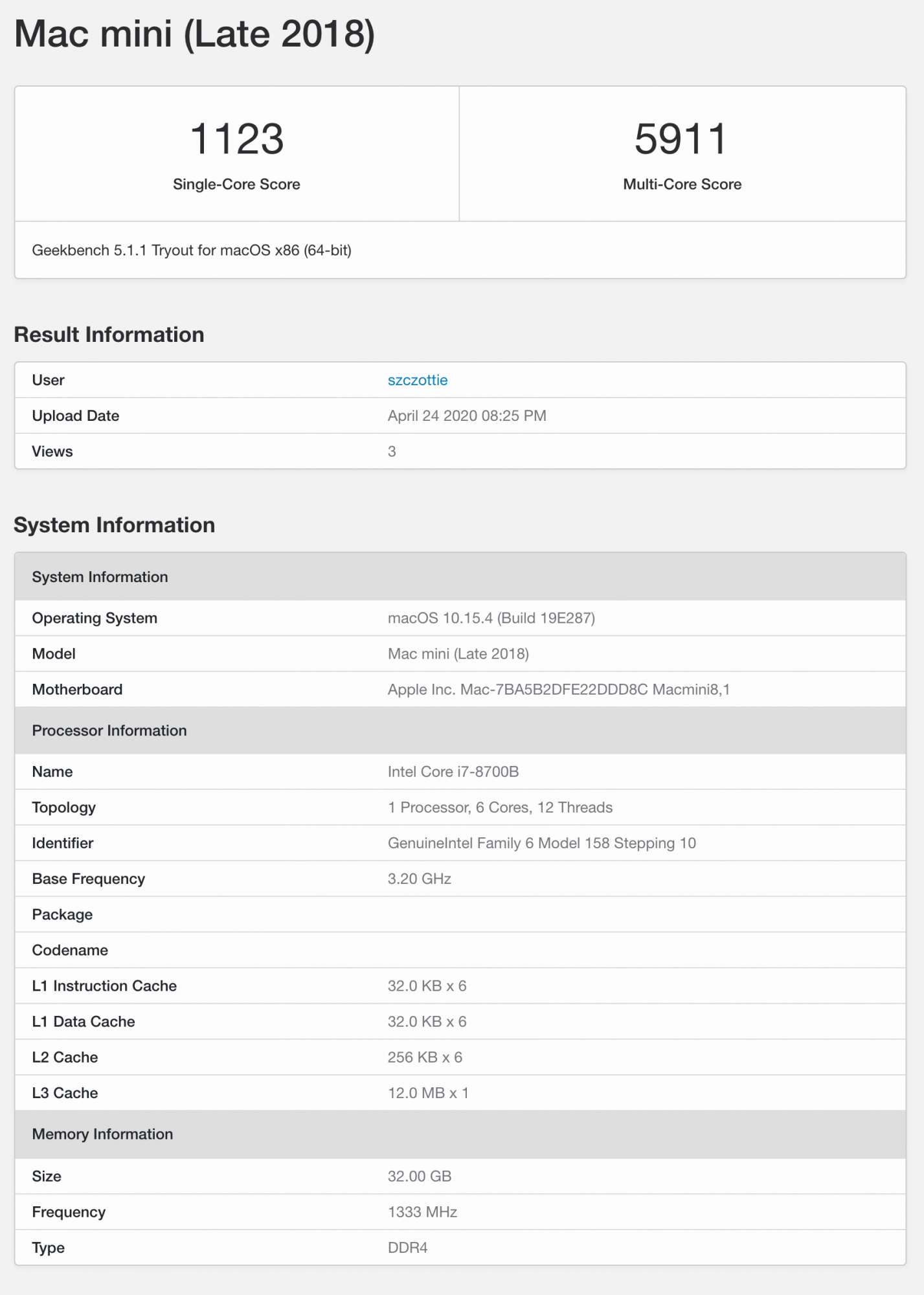Click the macOS 10.15.4 (Build 19E287) value

[x=491, y=618]
